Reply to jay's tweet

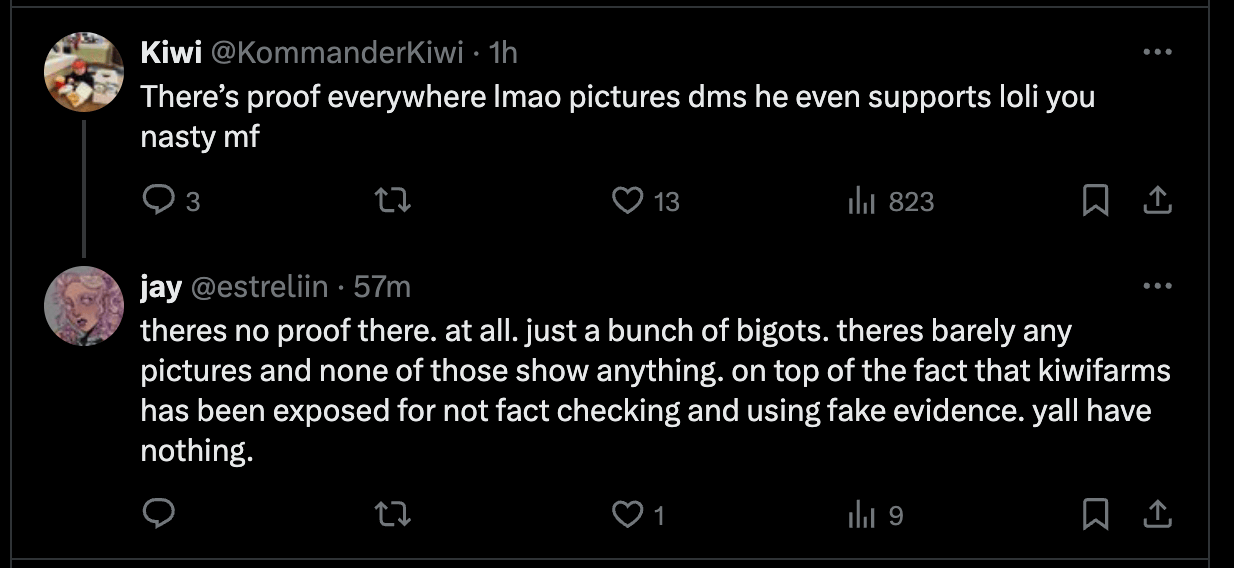(160, 514)
